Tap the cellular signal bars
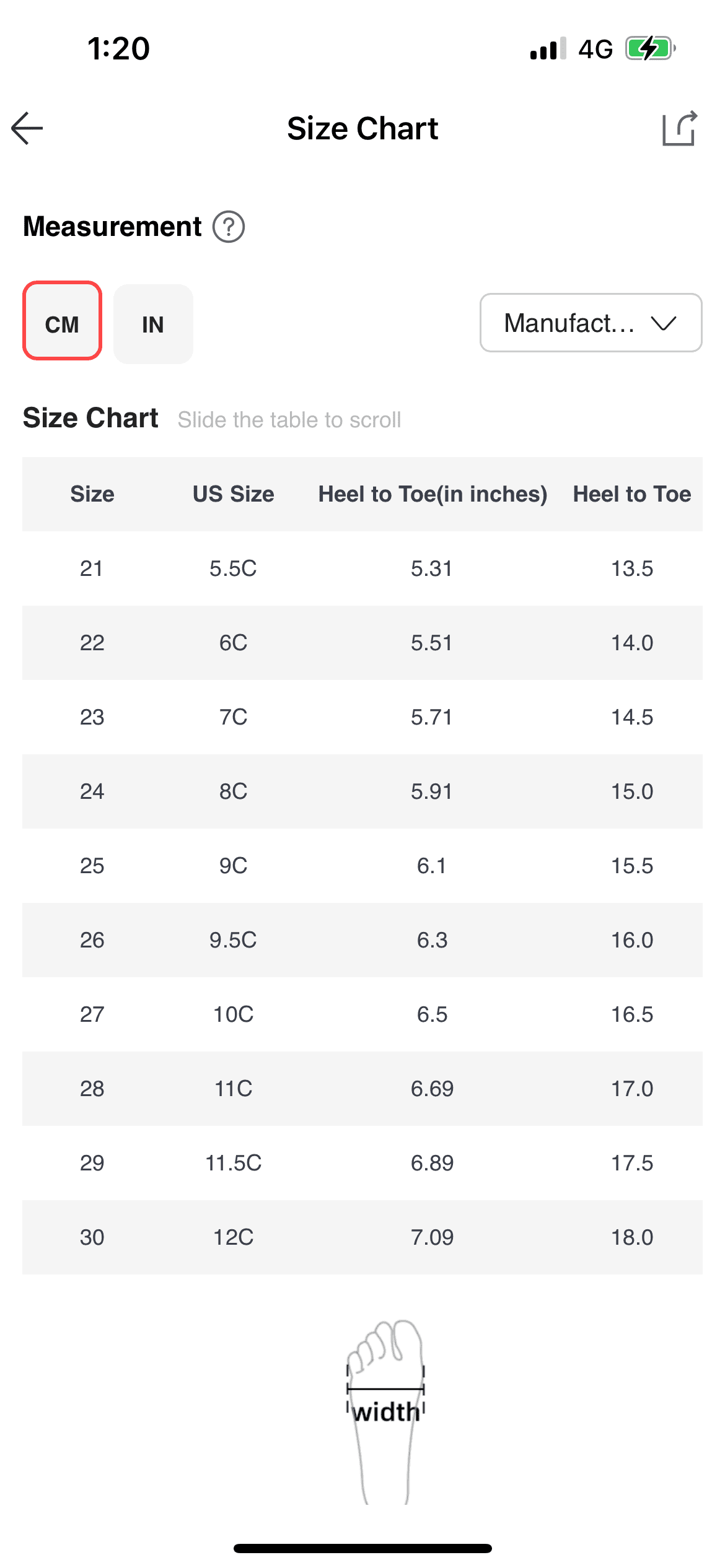The image size is (725, 1568). (548, 48)
